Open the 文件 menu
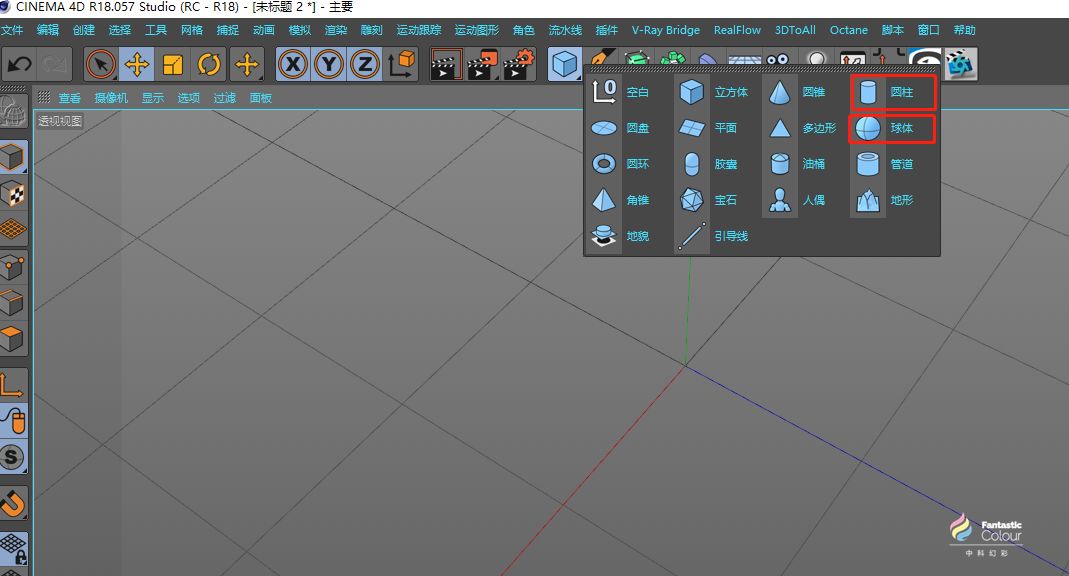Screen dimensions: 1069x576 tap(12, 30)
